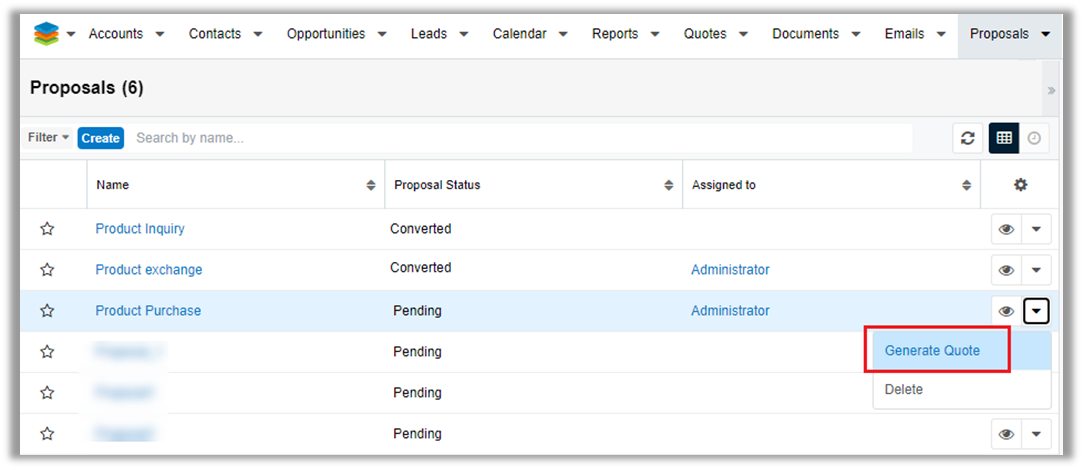This screenshot has height=469, width=1083.
Task: Select Generate Quote from the menu
Action: click(932, 351)
